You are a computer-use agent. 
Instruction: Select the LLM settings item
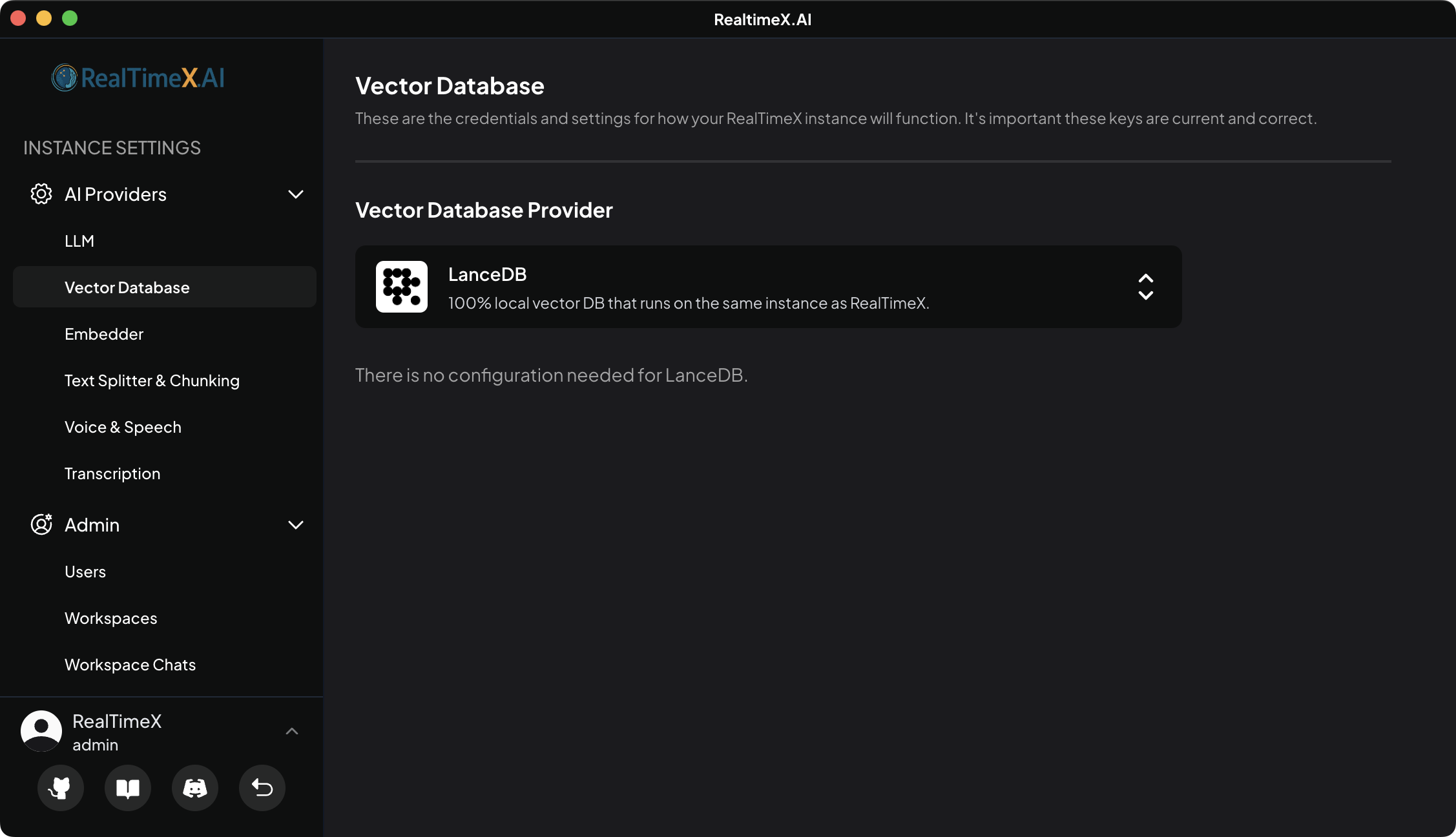pos(79,240)
